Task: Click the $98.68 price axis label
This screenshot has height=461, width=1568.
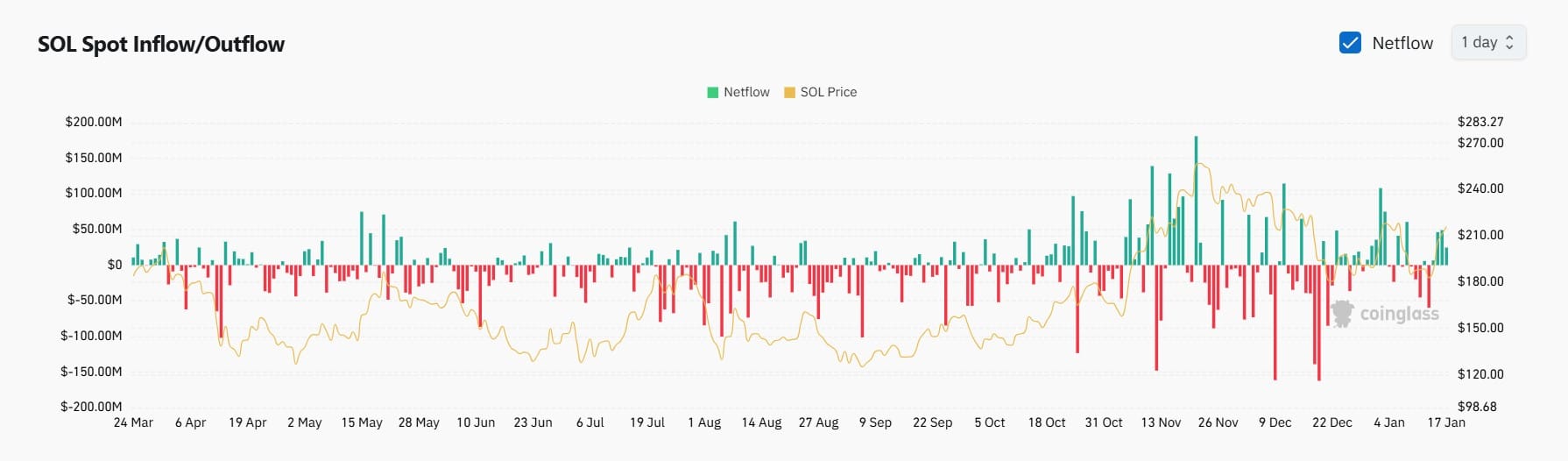Action: (1477, 407)
